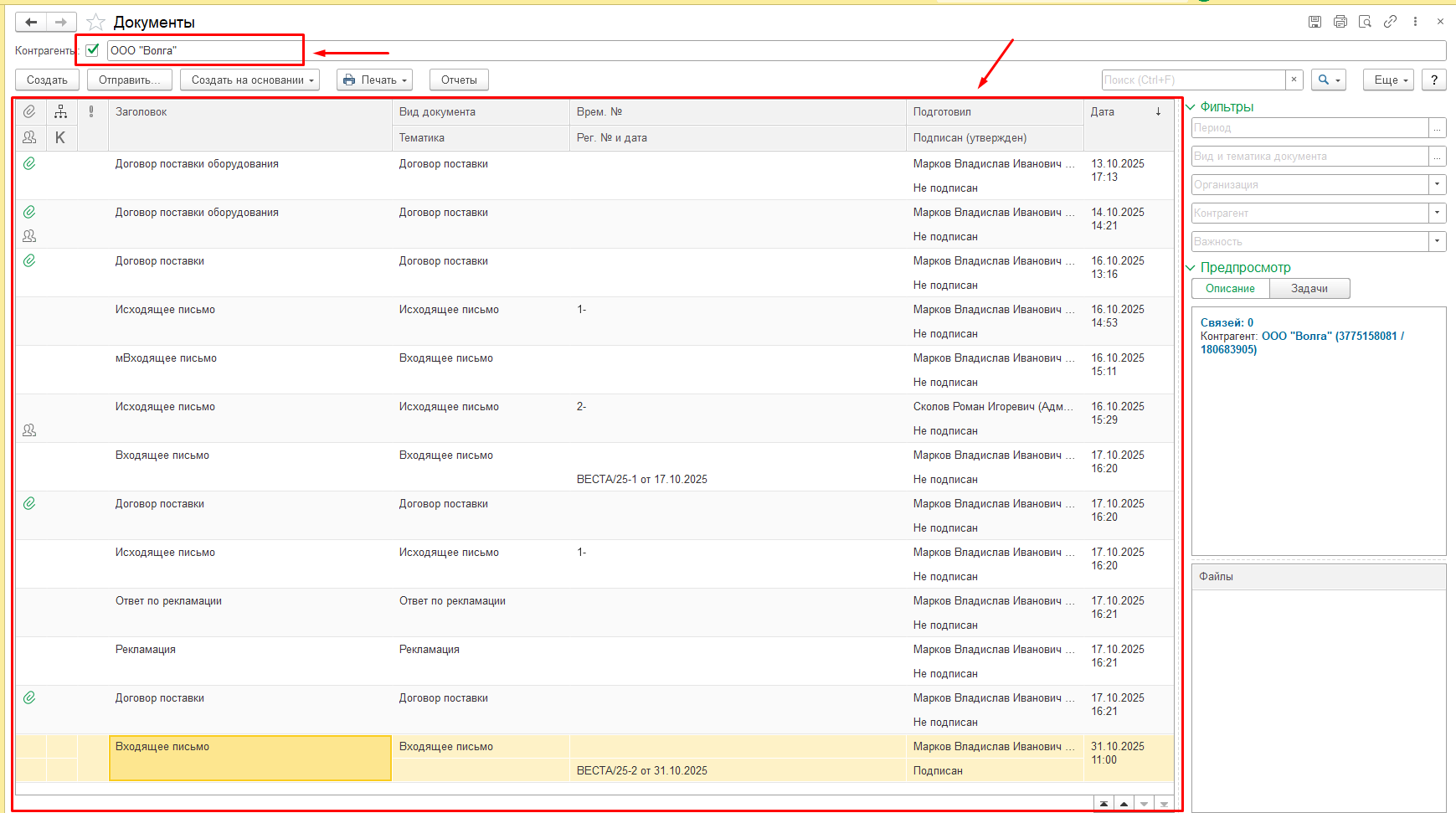Uncheck the Контрагенты filter checkbox
The width and height of the screenshot is (1456, 813).
[92, 50]
